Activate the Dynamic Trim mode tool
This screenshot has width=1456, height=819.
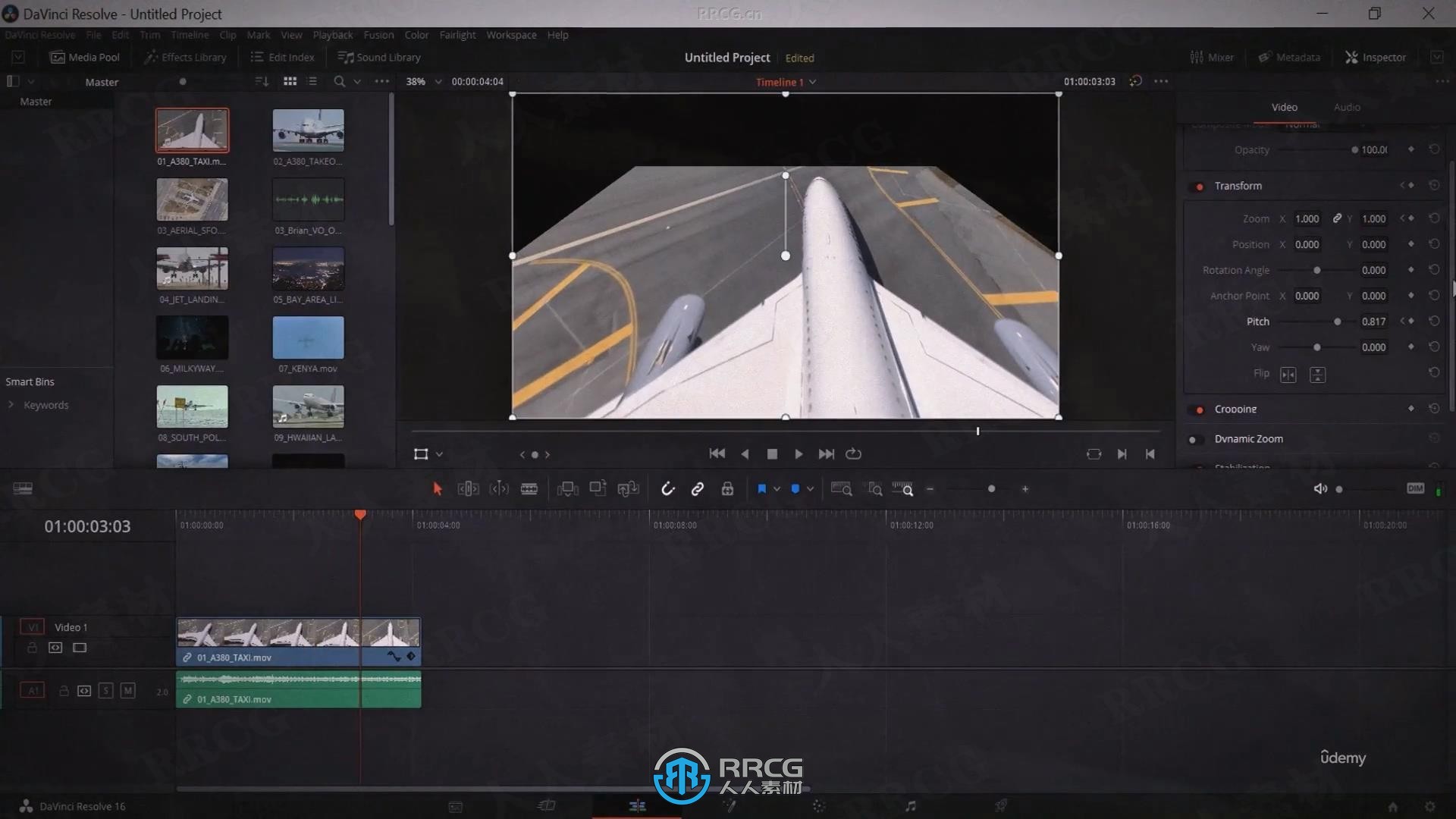pyautogui.click(x=499, y=489)
